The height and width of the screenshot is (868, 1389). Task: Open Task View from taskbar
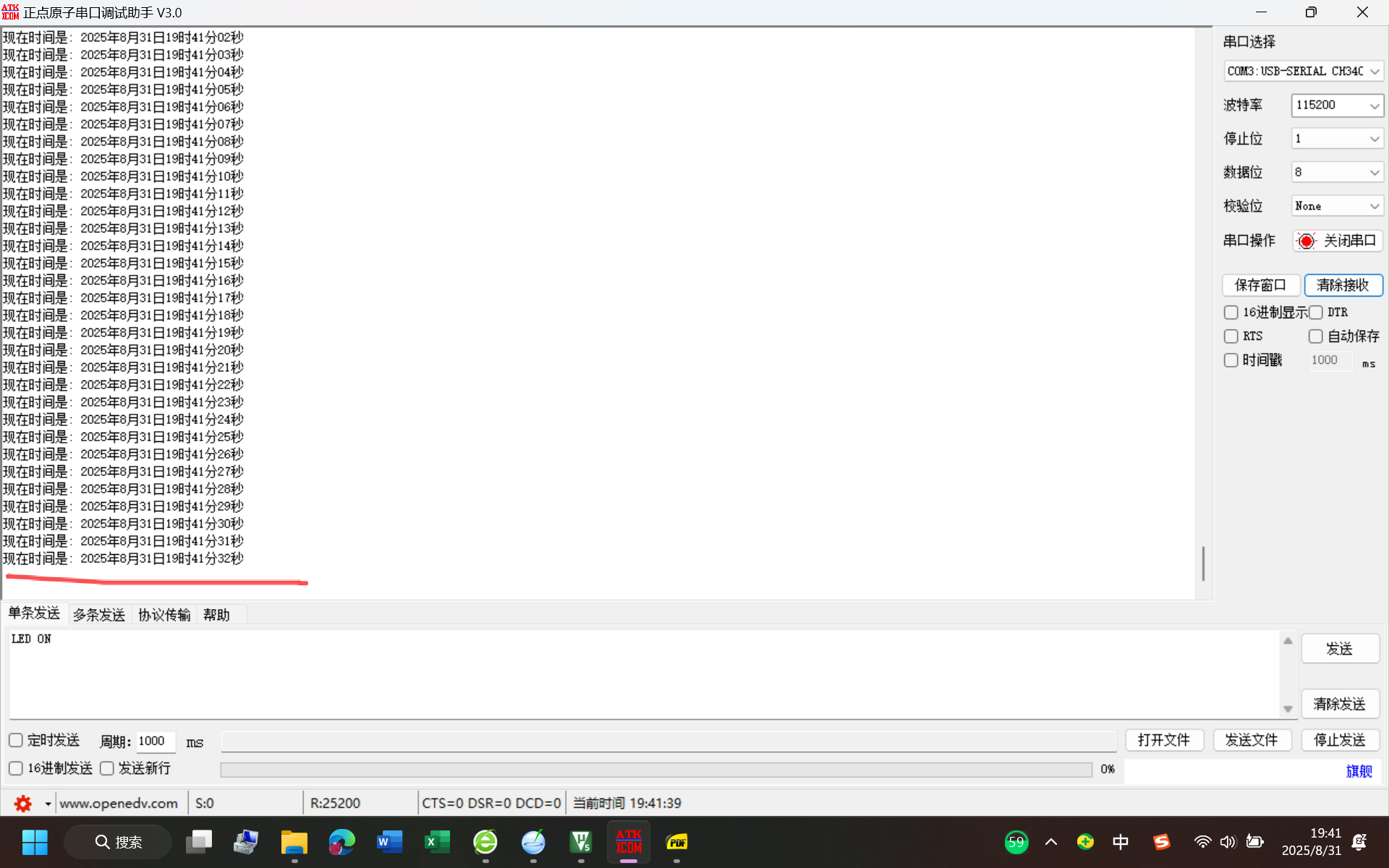coord(199,842)
